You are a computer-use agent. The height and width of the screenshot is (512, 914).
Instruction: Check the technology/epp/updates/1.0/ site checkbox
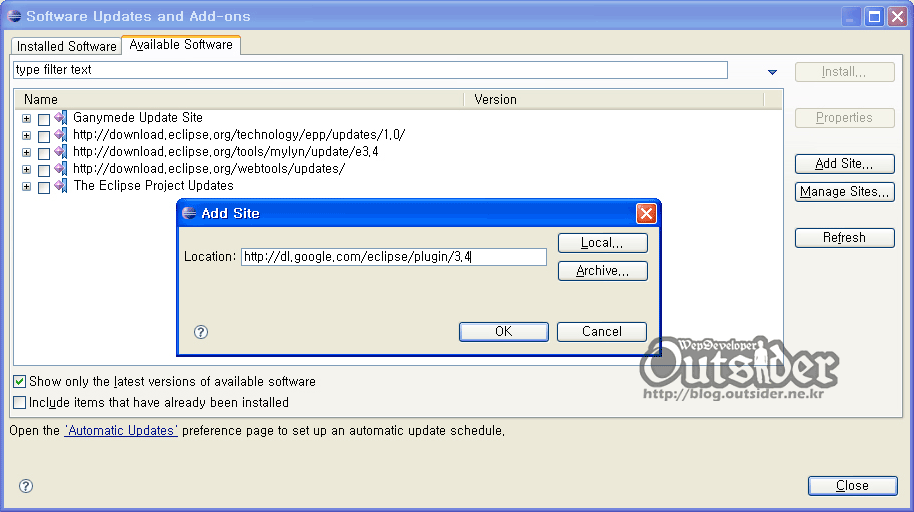tap(44, 136)
